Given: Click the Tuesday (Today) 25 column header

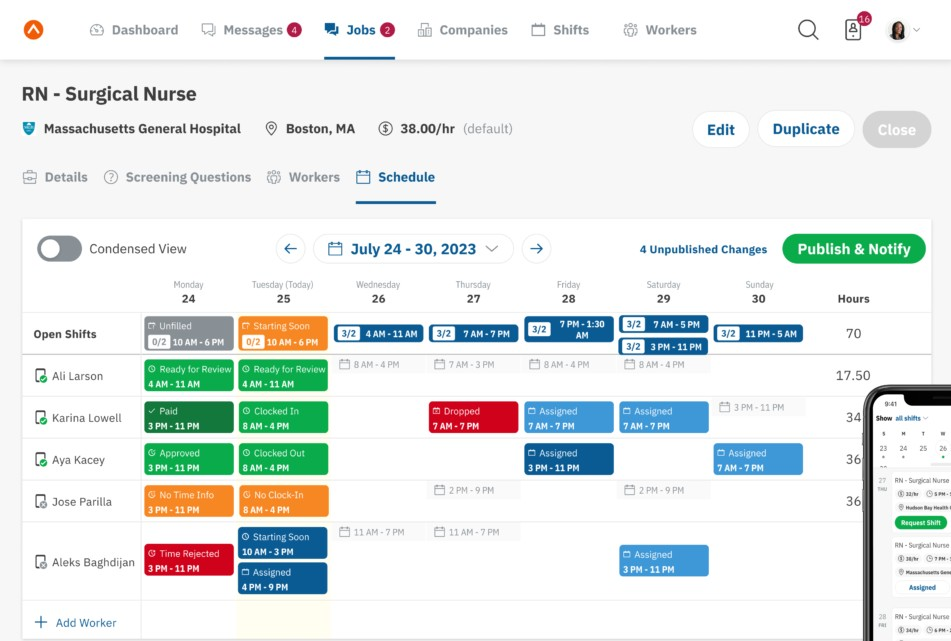Looking at the screenshot, I should (283, 292).
